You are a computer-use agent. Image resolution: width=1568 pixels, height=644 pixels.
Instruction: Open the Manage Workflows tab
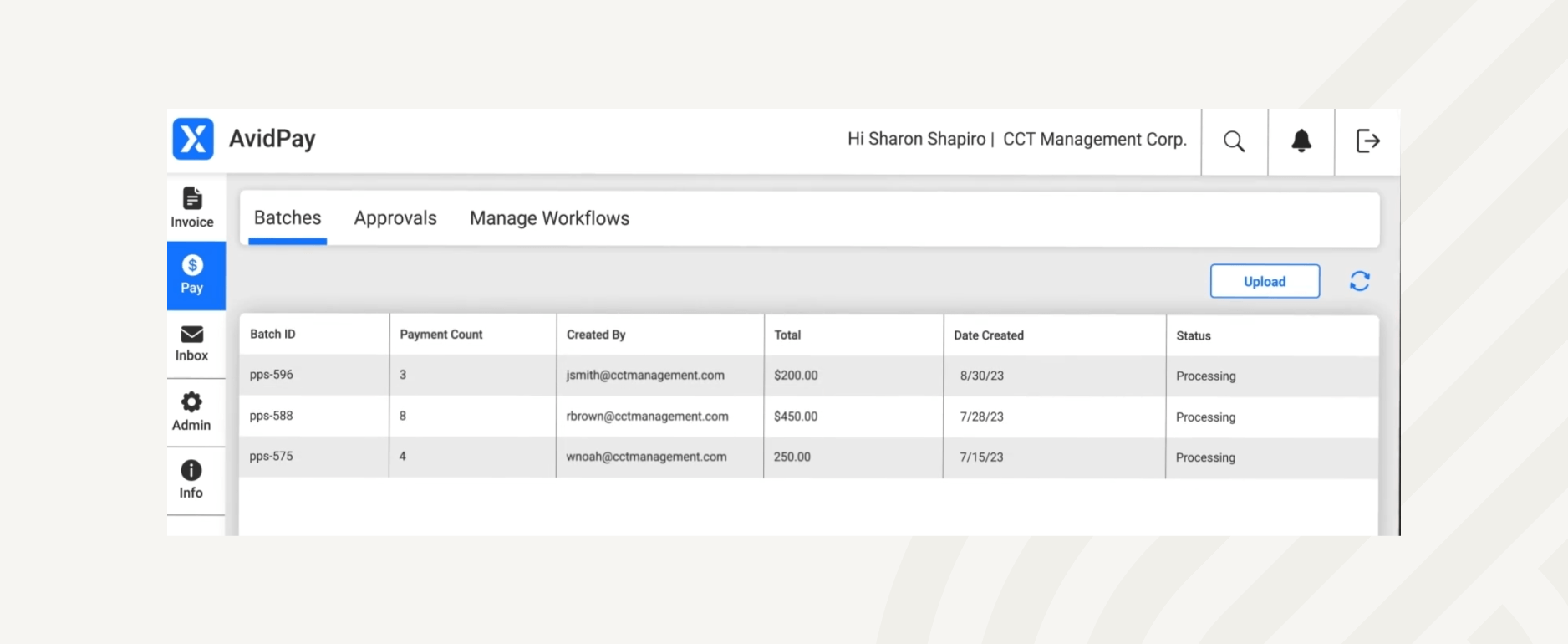pyautogui.click(x=549, y=218)
